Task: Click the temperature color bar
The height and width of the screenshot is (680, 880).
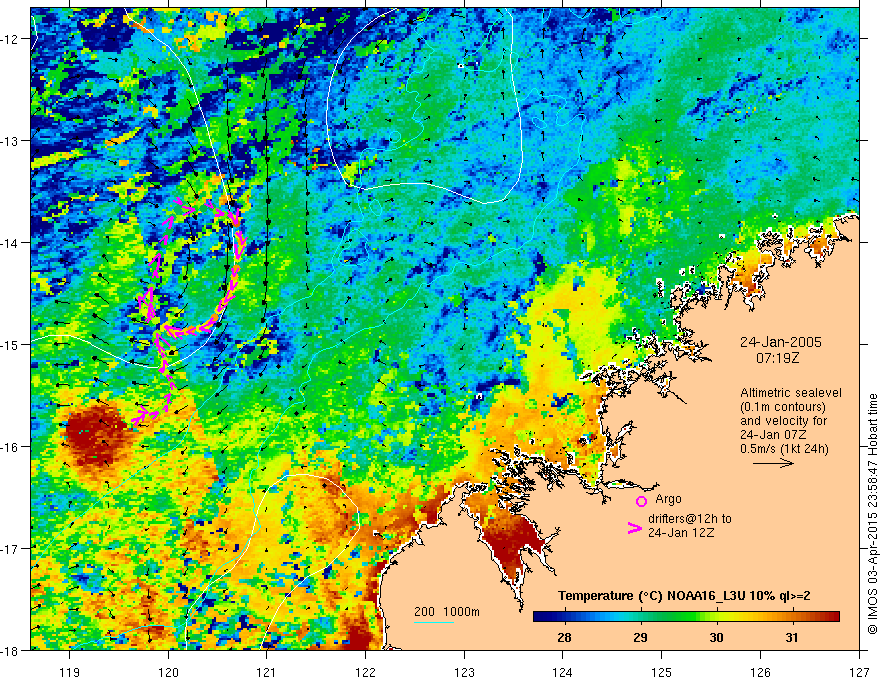Action: point(686,617)
